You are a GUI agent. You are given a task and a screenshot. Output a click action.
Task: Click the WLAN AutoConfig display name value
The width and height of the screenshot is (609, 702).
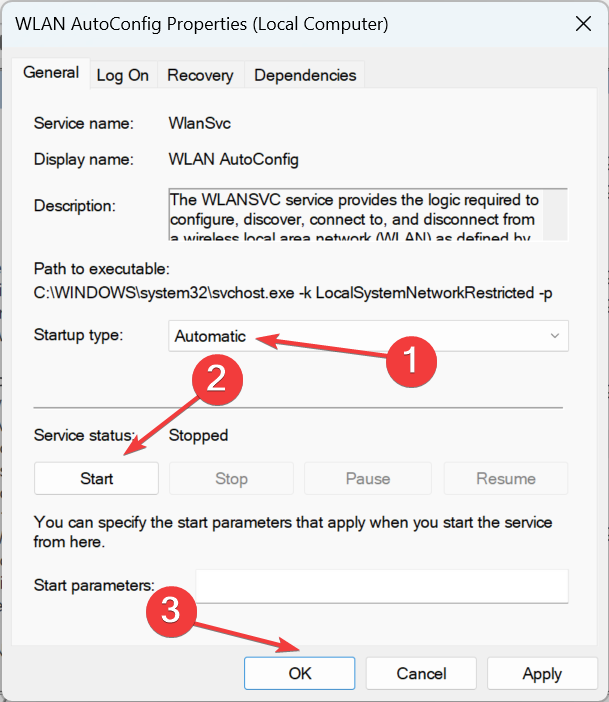click(234, 159)
